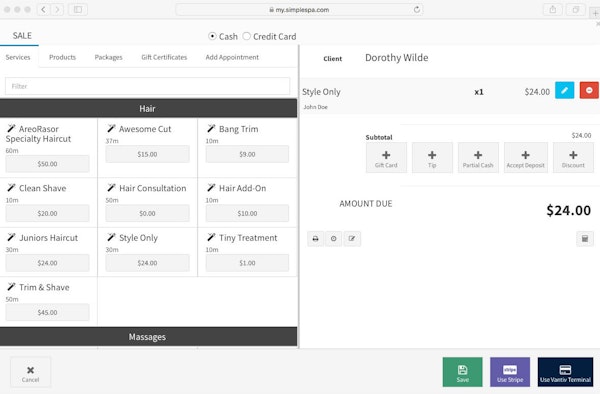The image size is (600, 394).
Task: Collapse the Hair services section header
Action: coord(148,108)
